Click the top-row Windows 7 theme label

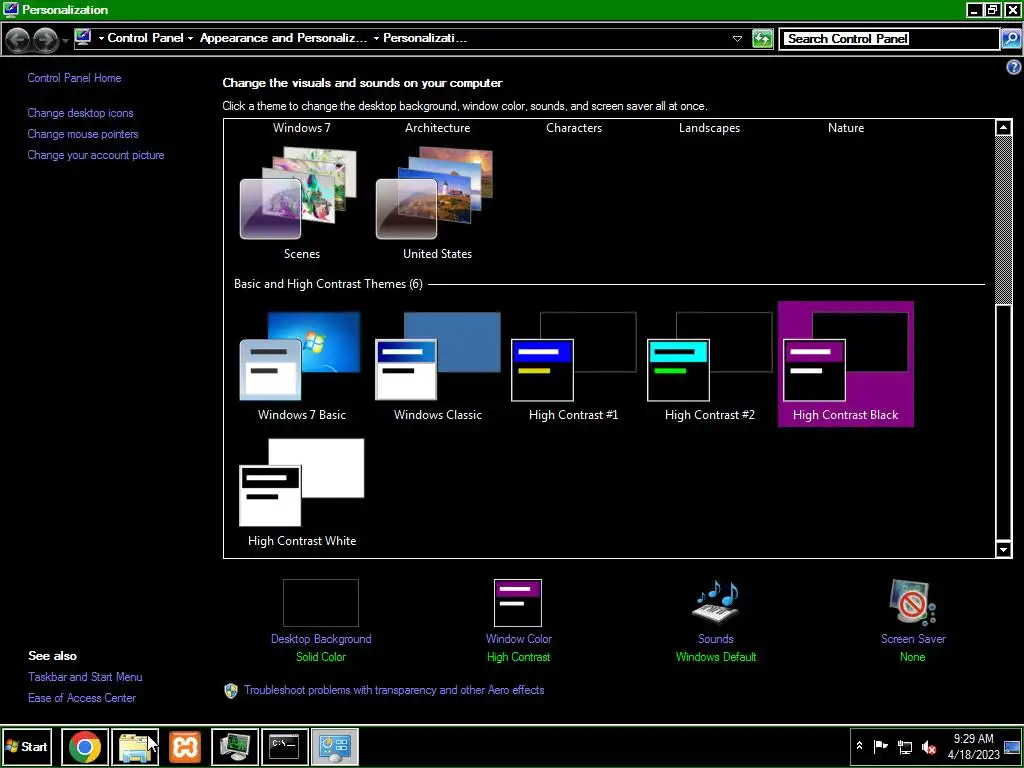(302, 128)
